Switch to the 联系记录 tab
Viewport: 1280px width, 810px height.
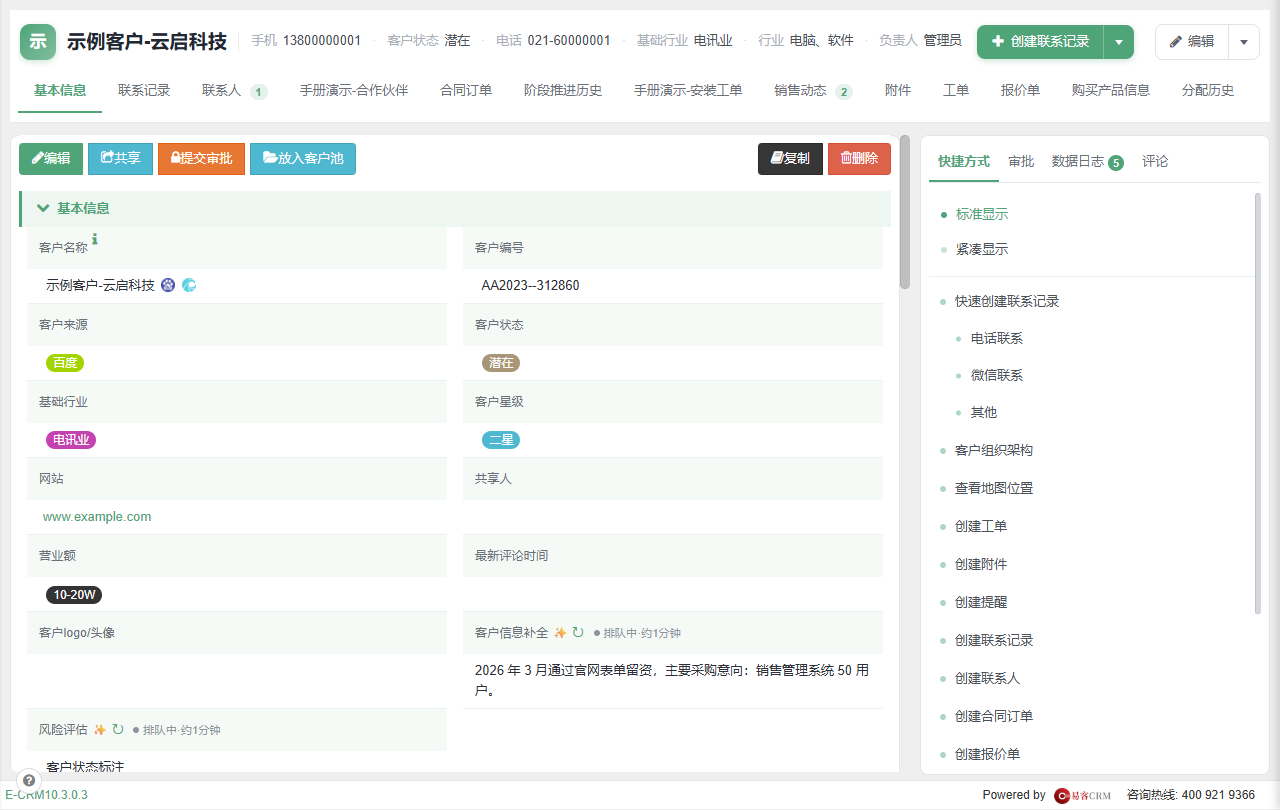(x=144, y=90)
